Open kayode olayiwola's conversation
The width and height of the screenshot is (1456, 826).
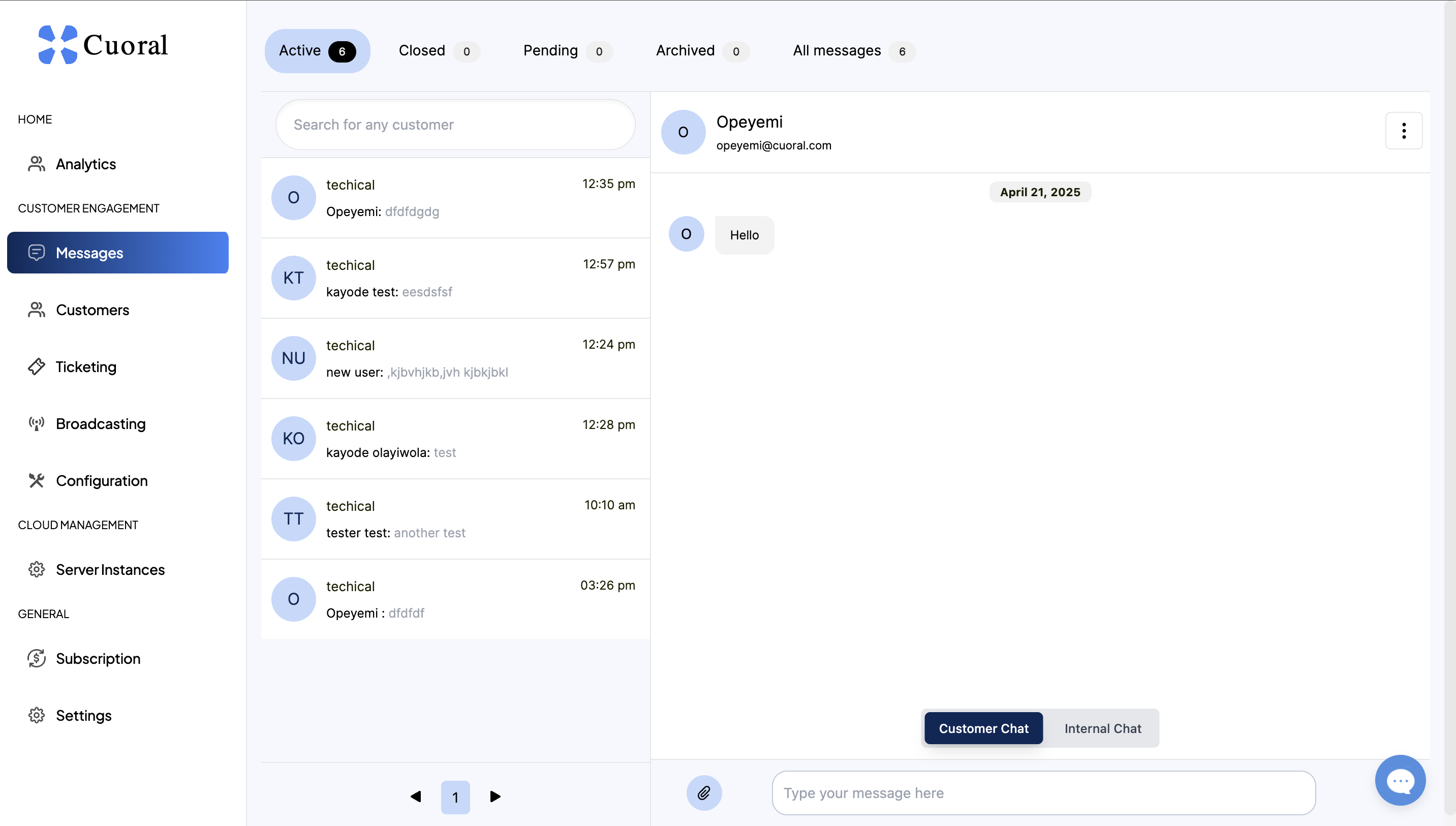point(455,439)
